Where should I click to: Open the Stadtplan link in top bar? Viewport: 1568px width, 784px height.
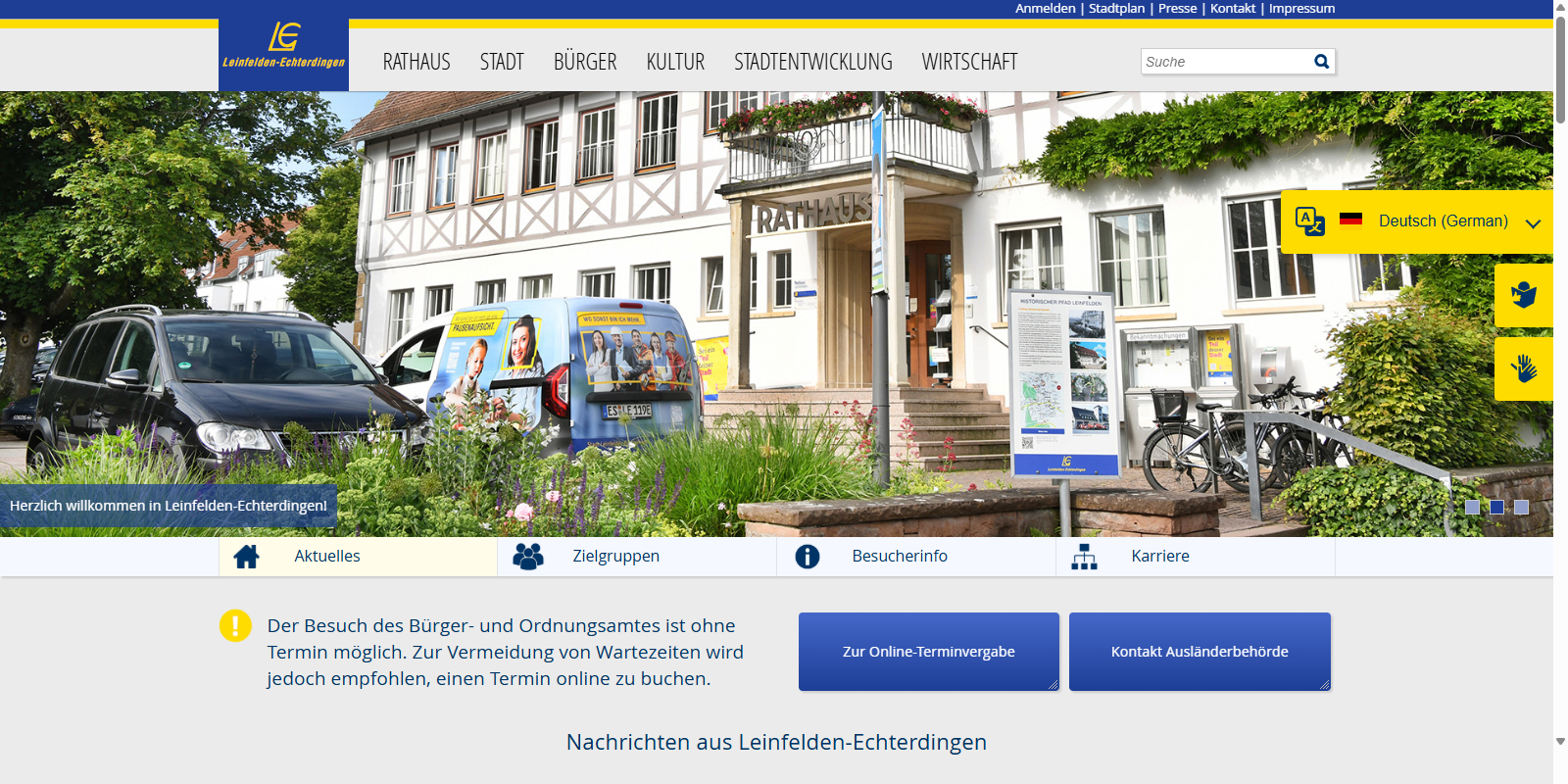point(1116,9)
